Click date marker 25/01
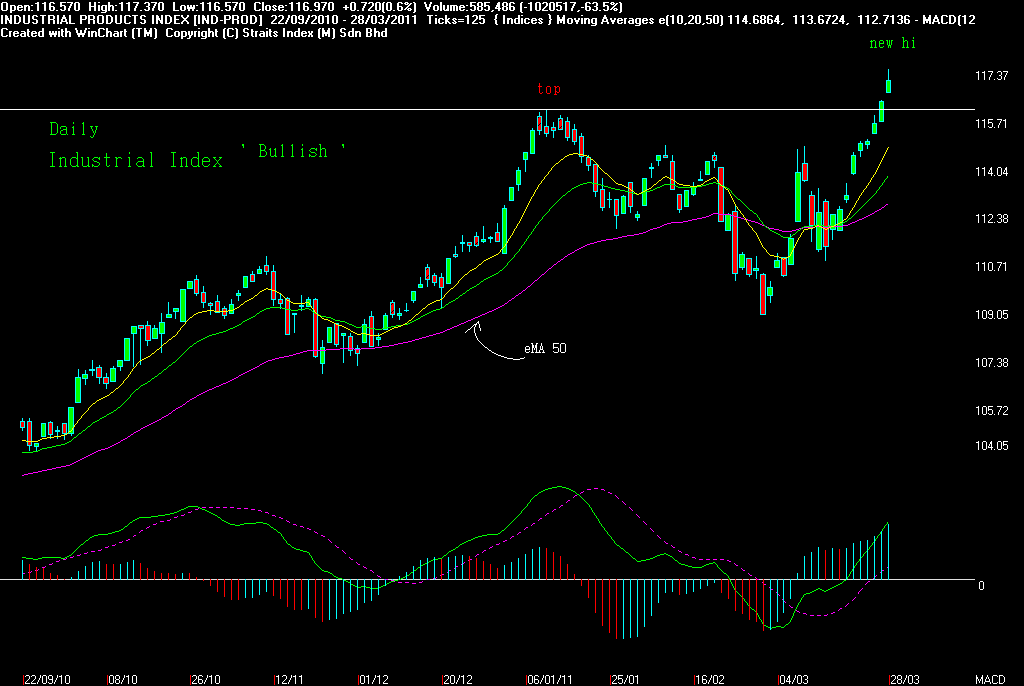Image resolution: width=1024 pixels, height=686 pixels. tap(624, 679)
